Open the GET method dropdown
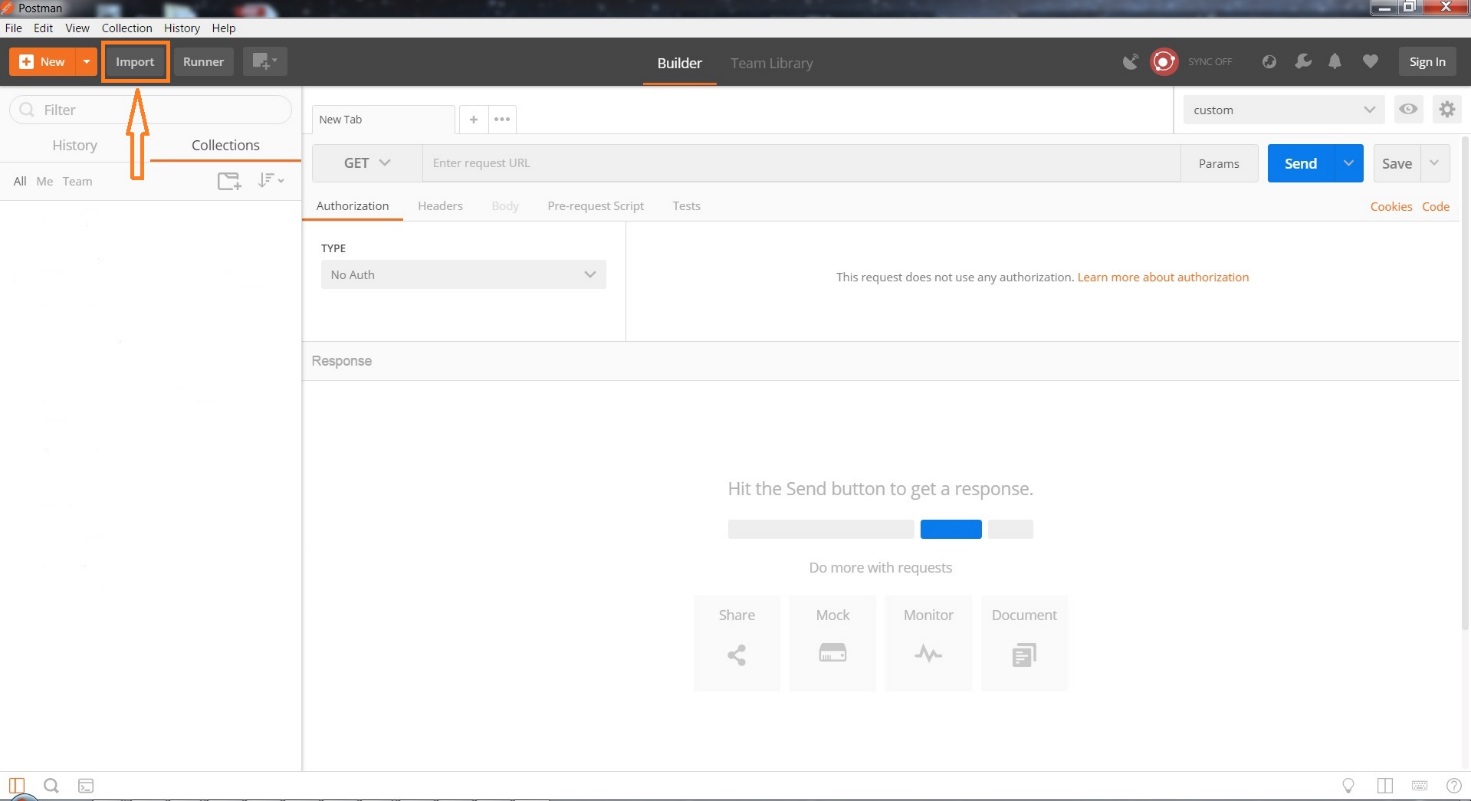 pos(367,163)
